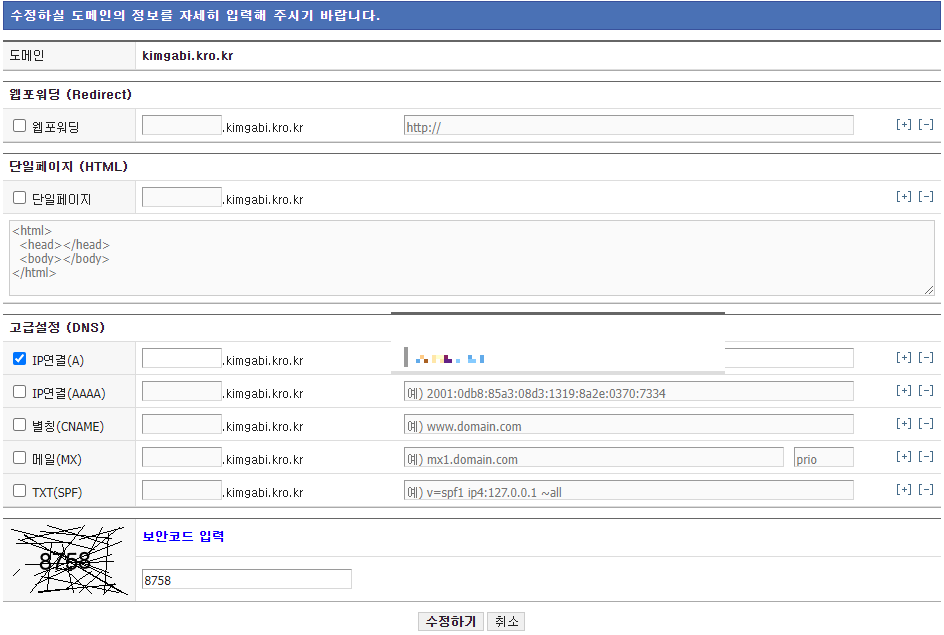Add a row with [+] for 웹포워딩
This screenshot has width=944, height=635.
tap(904, 125)
